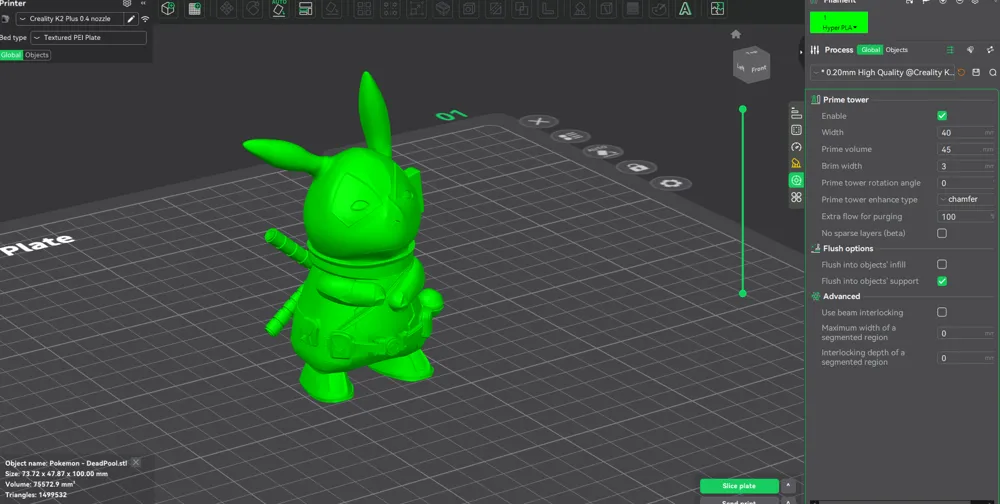
Task: Select the Text shape A tool
Action: pyautogui.click(x=685, y=8)
